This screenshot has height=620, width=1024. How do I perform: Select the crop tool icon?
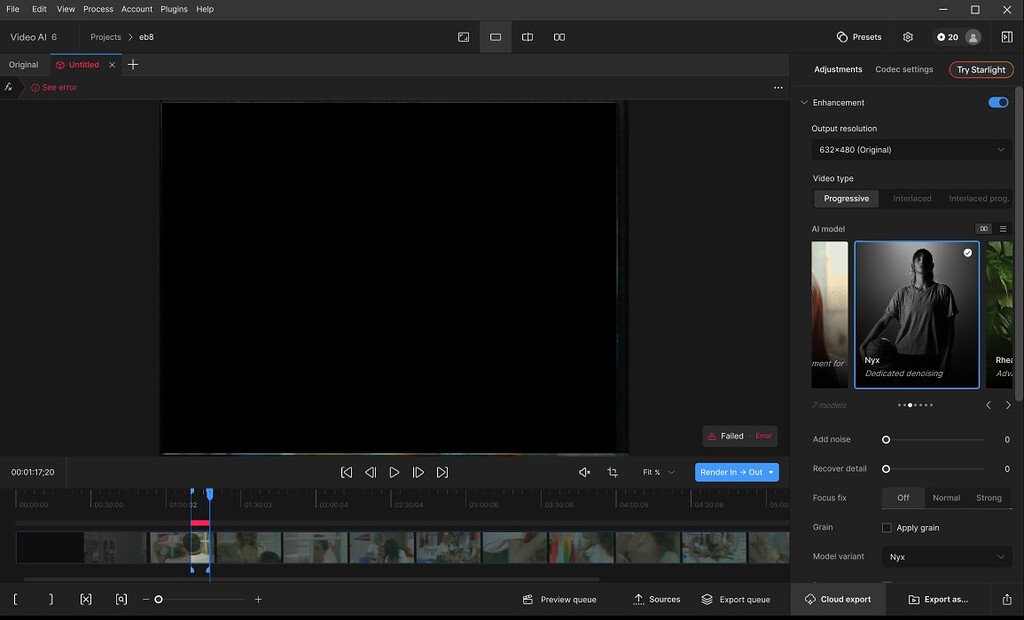click(x=612, y=472)
